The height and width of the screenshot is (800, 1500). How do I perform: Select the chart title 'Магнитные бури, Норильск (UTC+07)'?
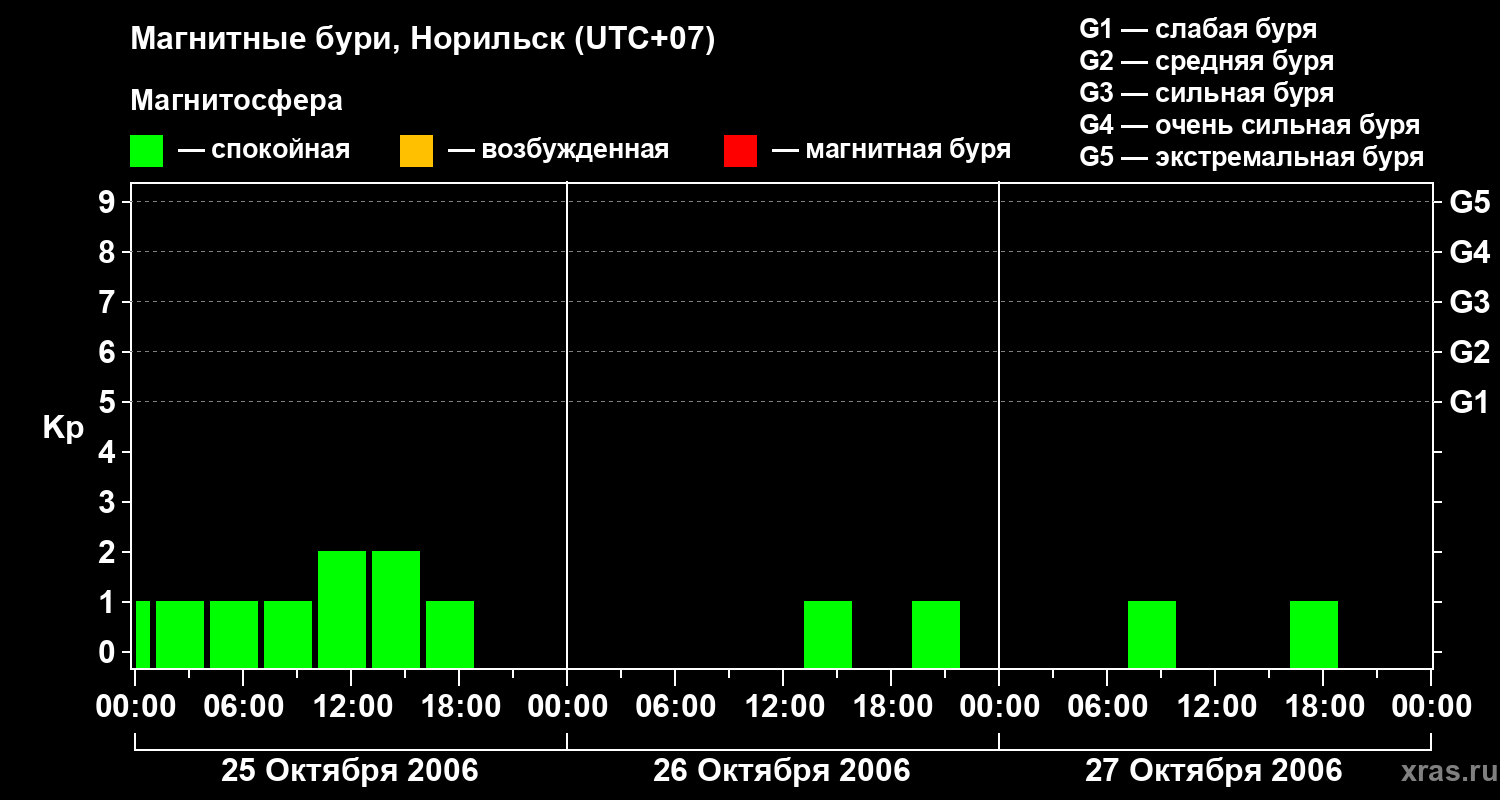423,40
